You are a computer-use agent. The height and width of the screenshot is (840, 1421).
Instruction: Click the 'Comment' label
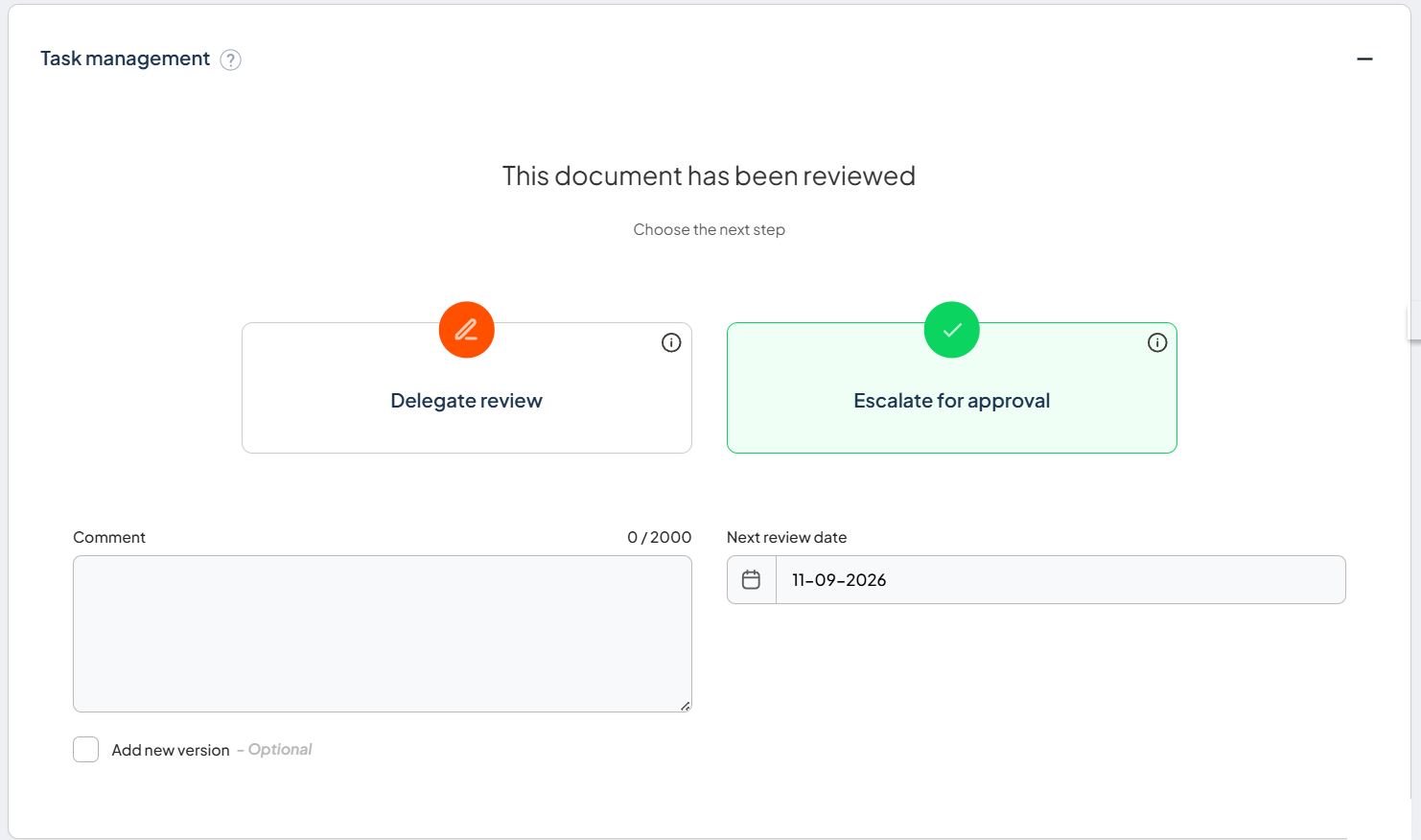109,538
